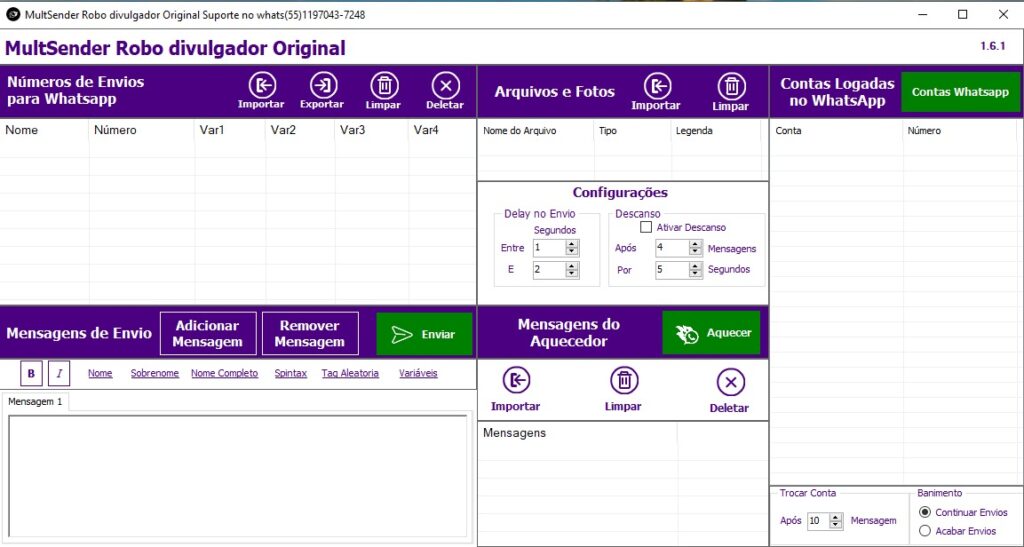This screenshot has height=547, width=1024.
Task: Click the Legenda column header
Action: point(716,131)
